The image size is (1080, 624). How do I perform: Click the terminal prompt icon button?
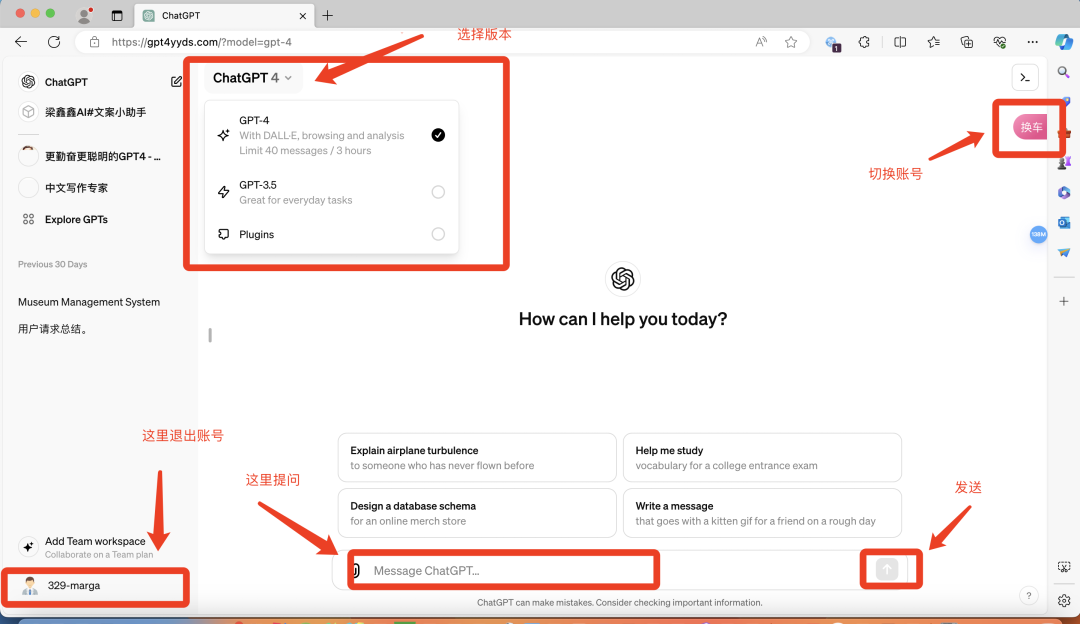[x=1025, y=78]
